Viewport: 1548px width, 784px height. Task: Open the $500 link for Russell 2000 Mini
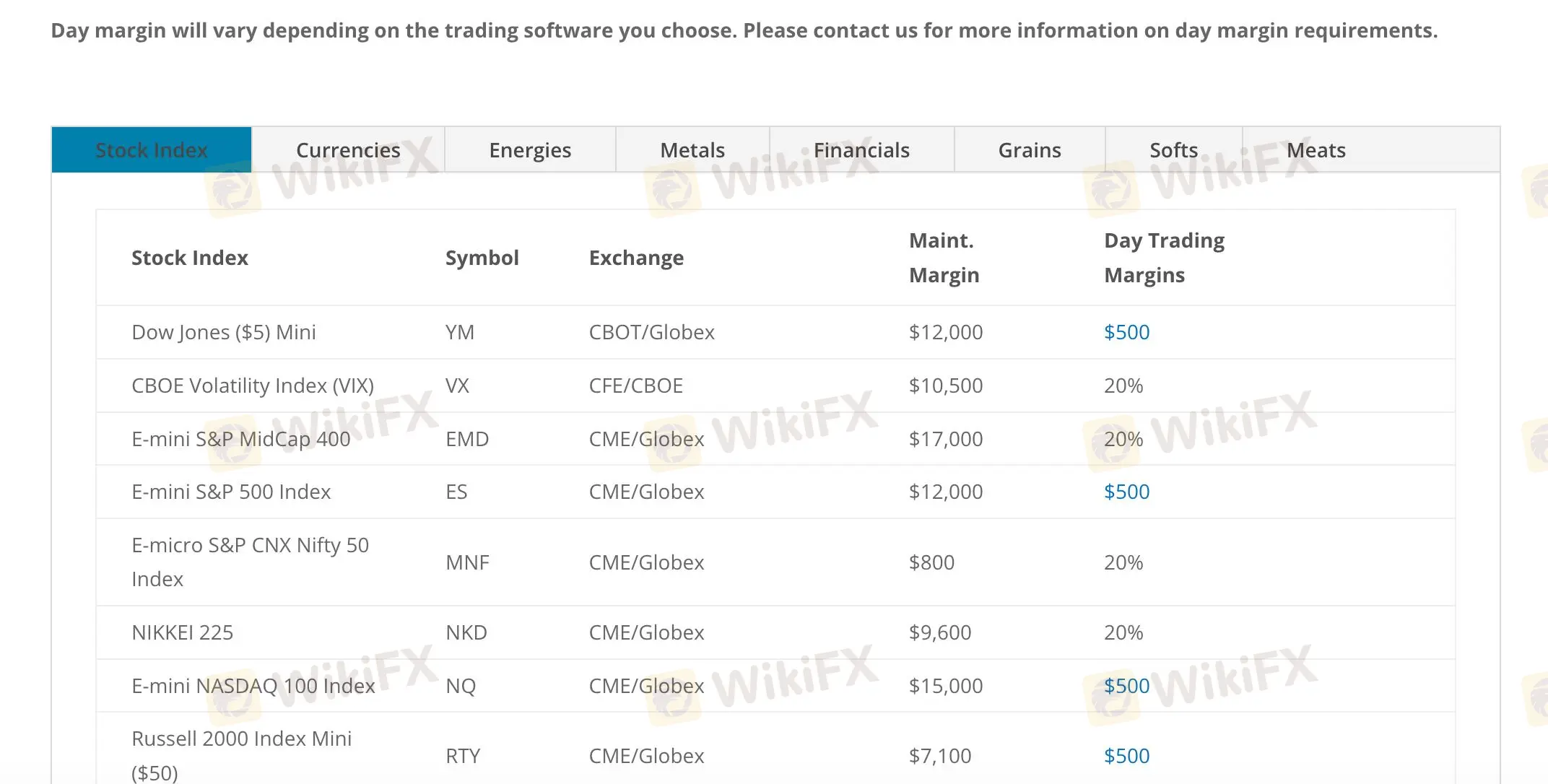(1126, 756)
